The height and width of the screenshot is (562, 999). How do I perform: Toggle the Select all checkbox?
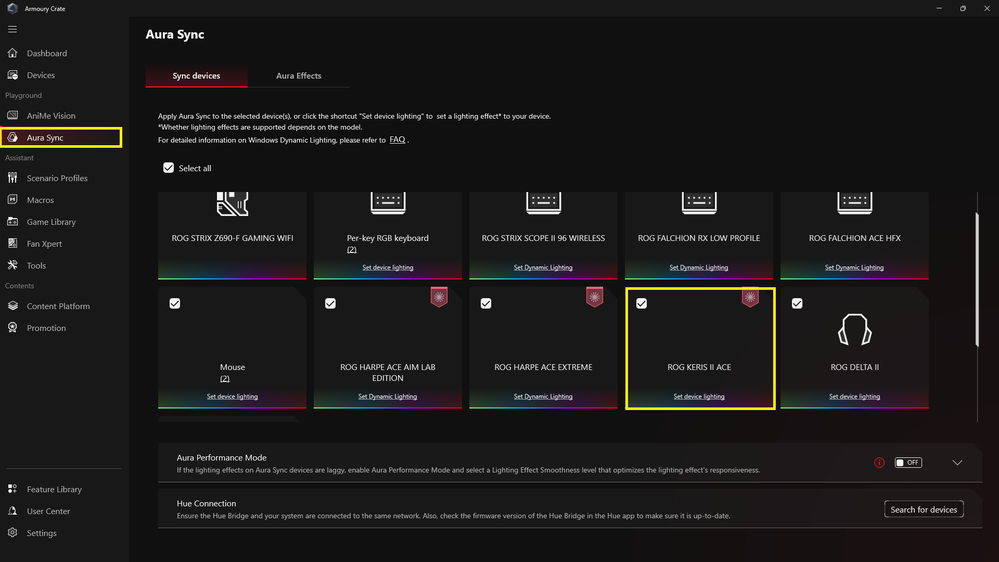pos(168,168)
